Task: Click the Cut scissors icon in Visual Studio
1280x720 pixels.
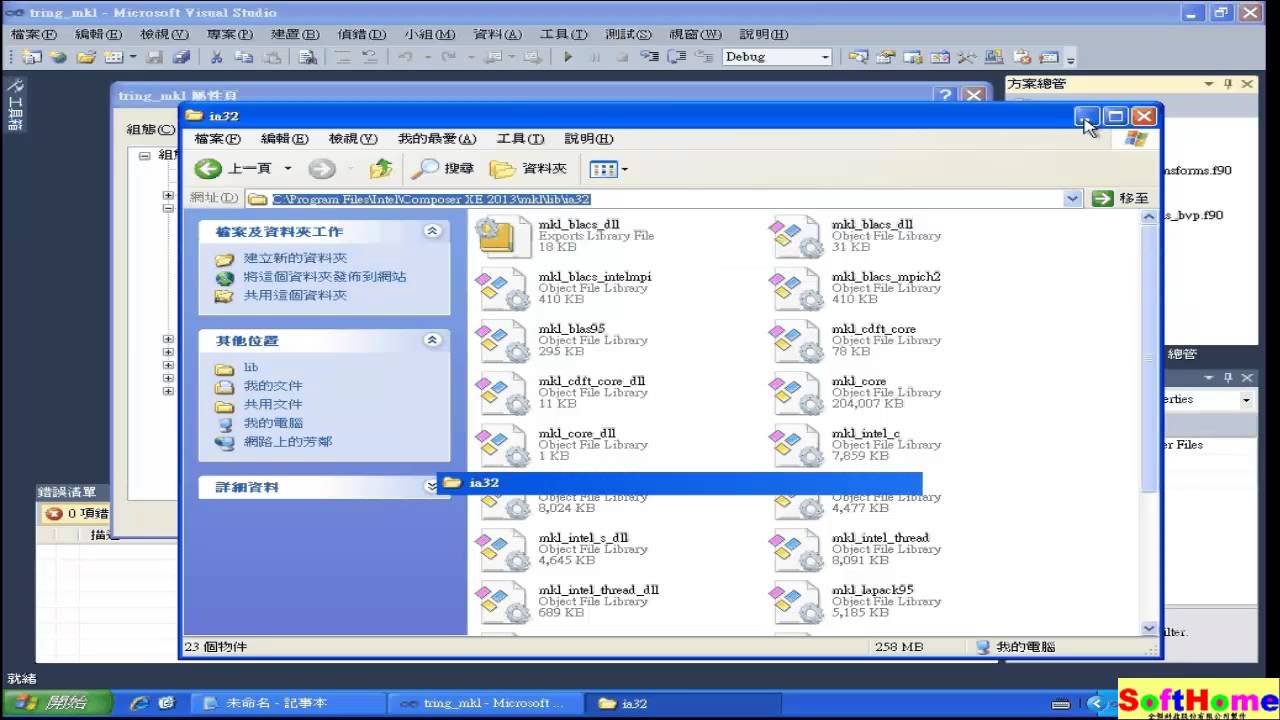Action: (215, 57)
